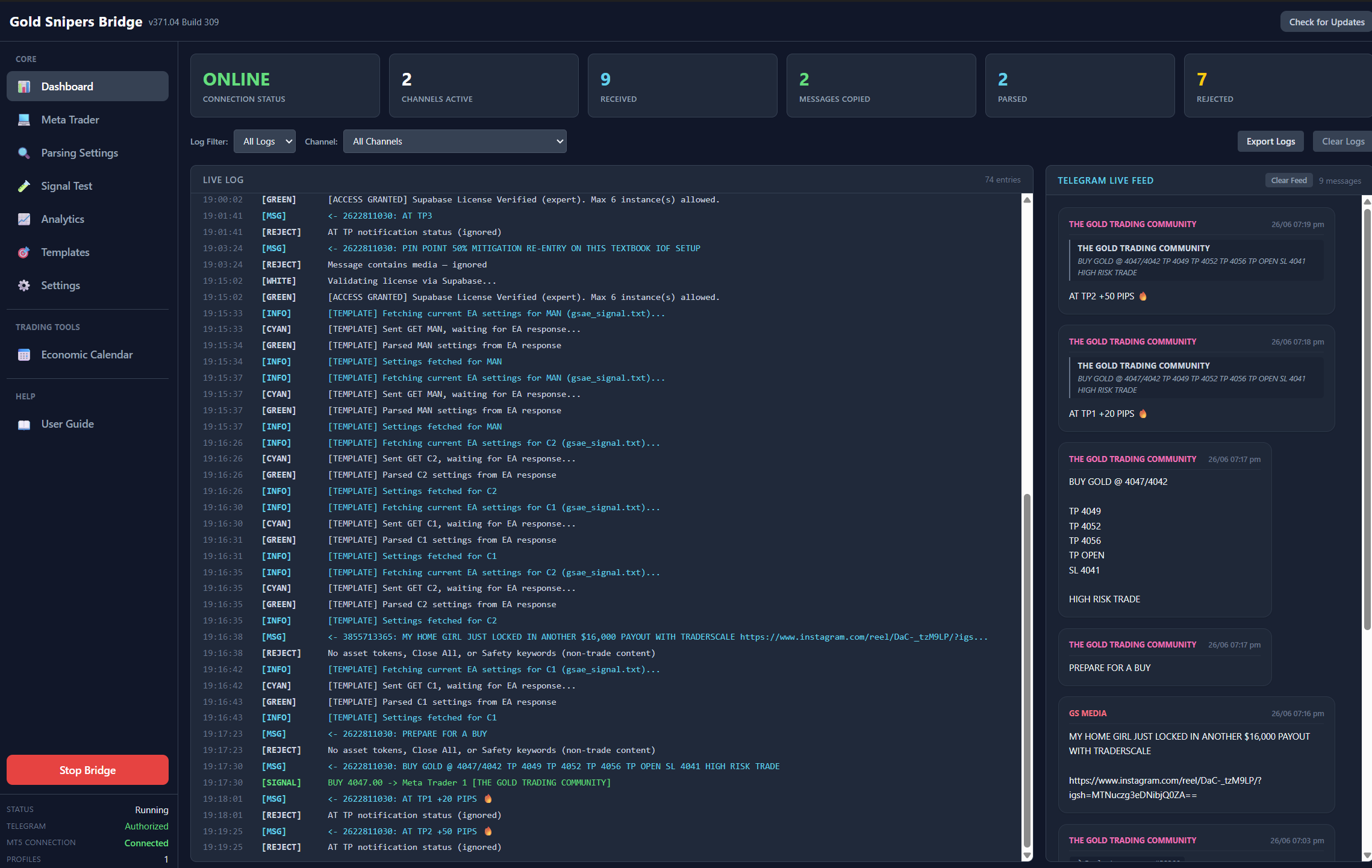Click the Parsing Settings magnifier icon

pyautogui.click(x=24, y=153)
